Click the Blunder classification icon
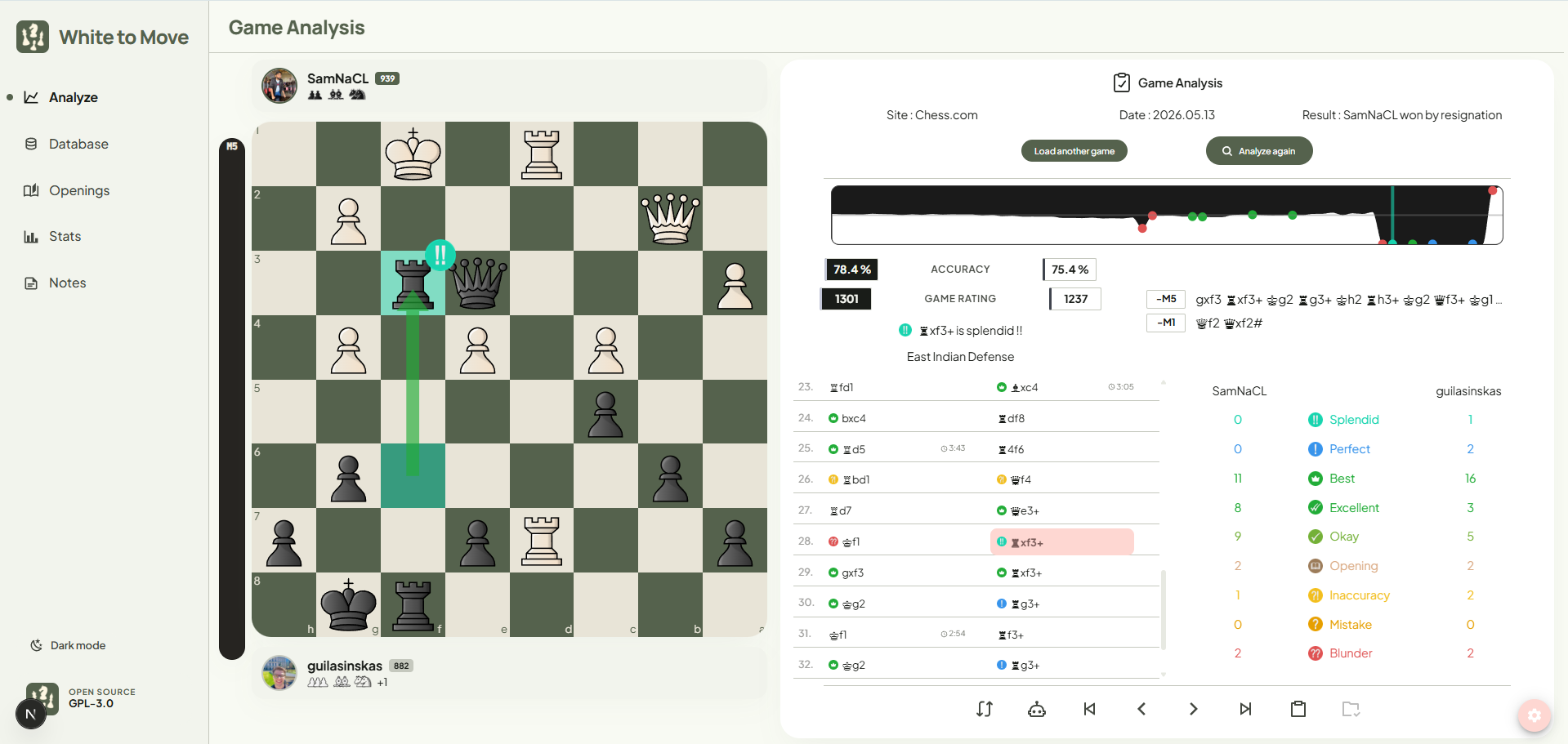The height and width of the screenshot is (744, 1568). coord(1315,653)
